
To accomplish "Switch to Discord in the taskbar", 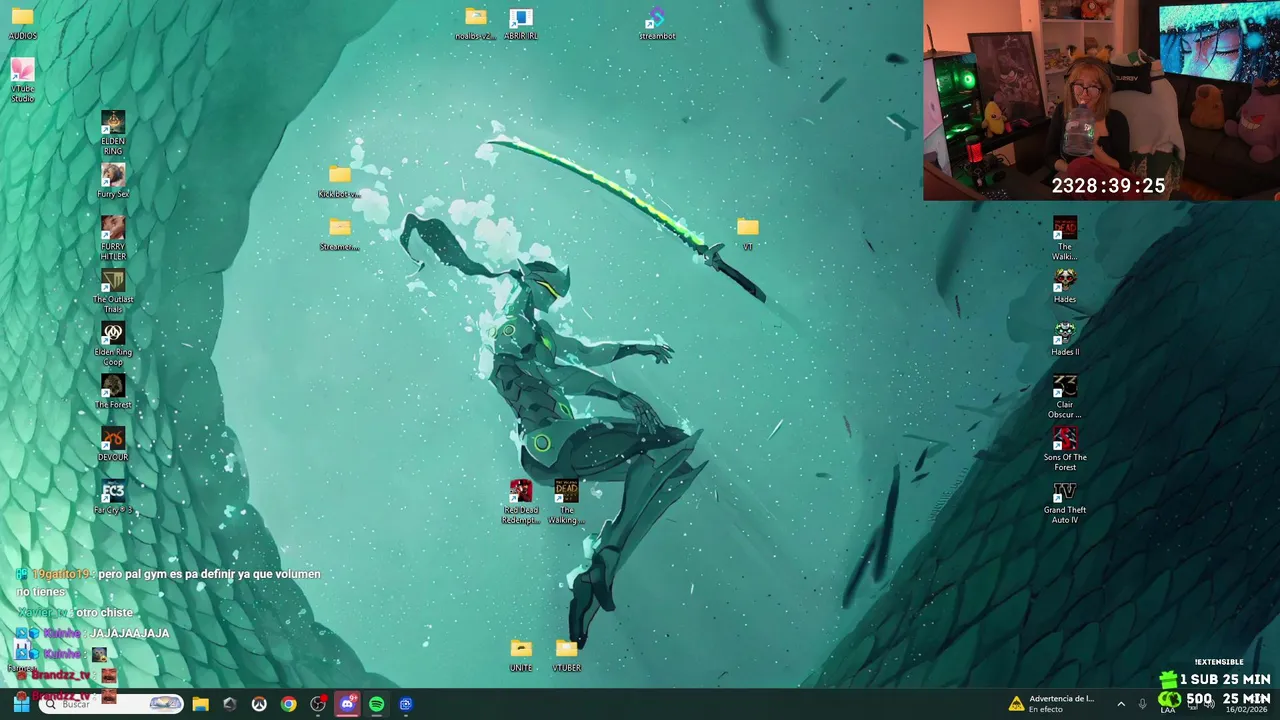I will pyautogui.click(x=347, y=704).
